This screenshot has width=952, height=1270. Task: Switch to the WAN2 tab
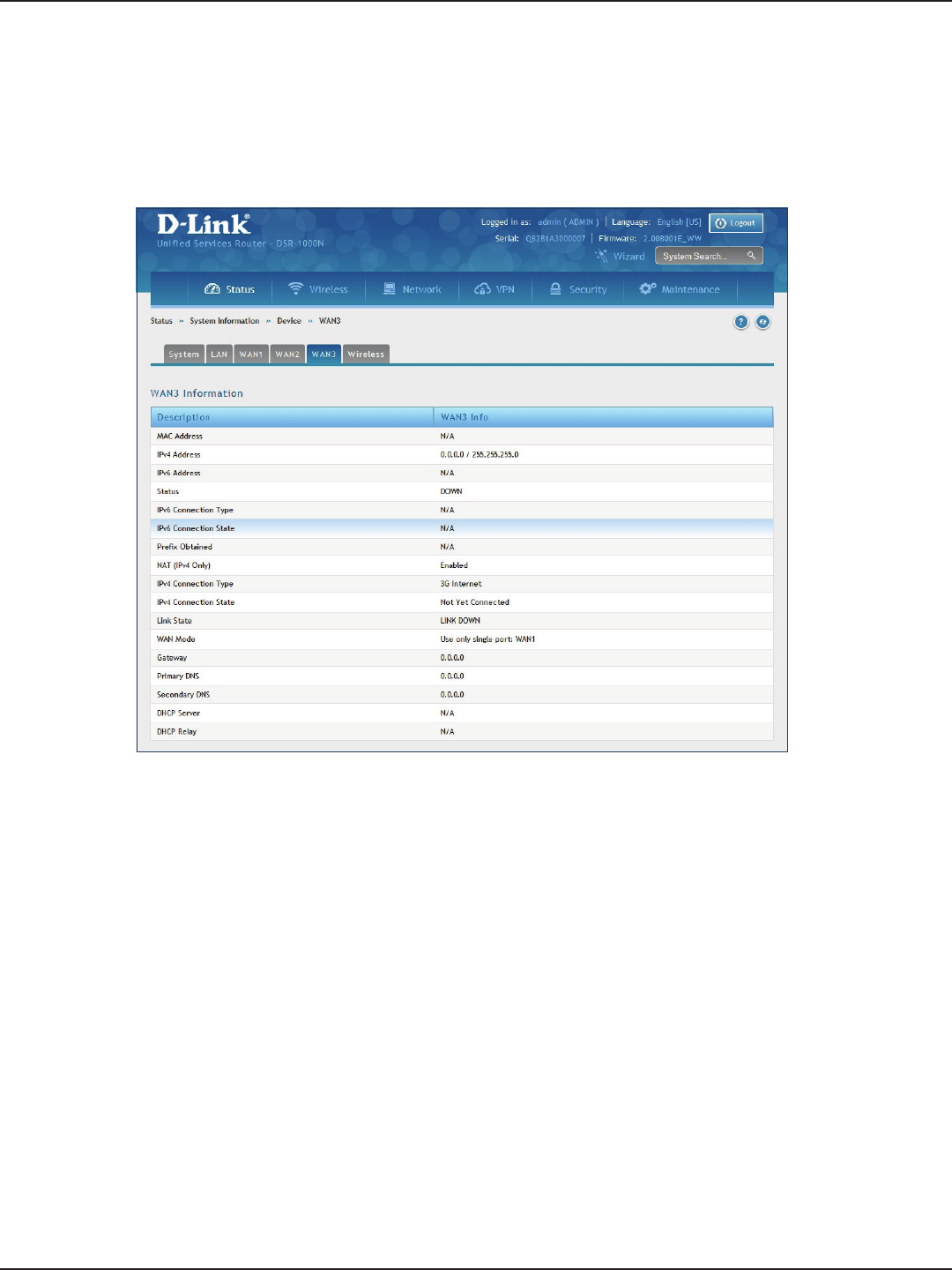click(x=287, y=355)
